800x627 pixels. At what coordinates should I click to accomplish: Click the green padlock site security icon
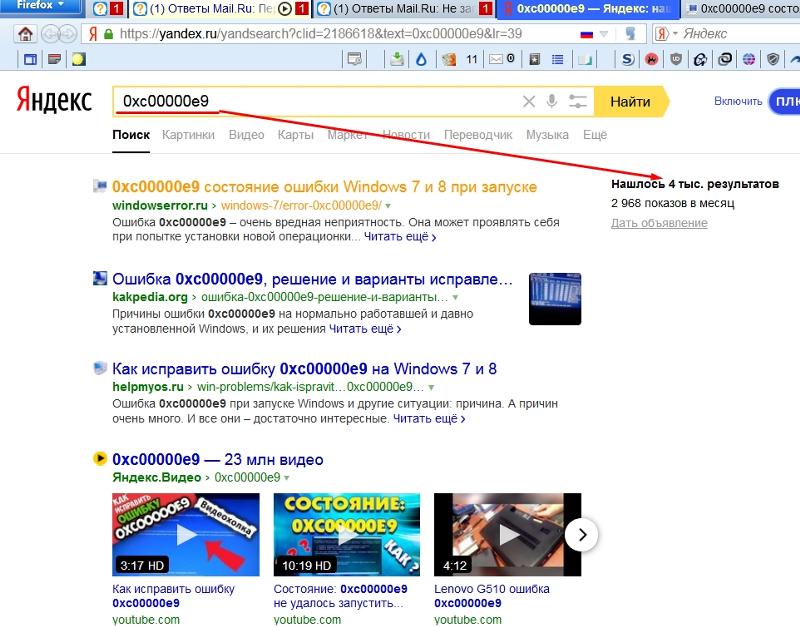108,34
